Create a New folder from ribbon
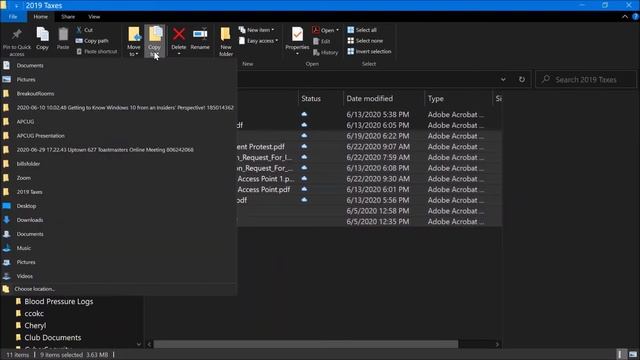 point(226,41)
